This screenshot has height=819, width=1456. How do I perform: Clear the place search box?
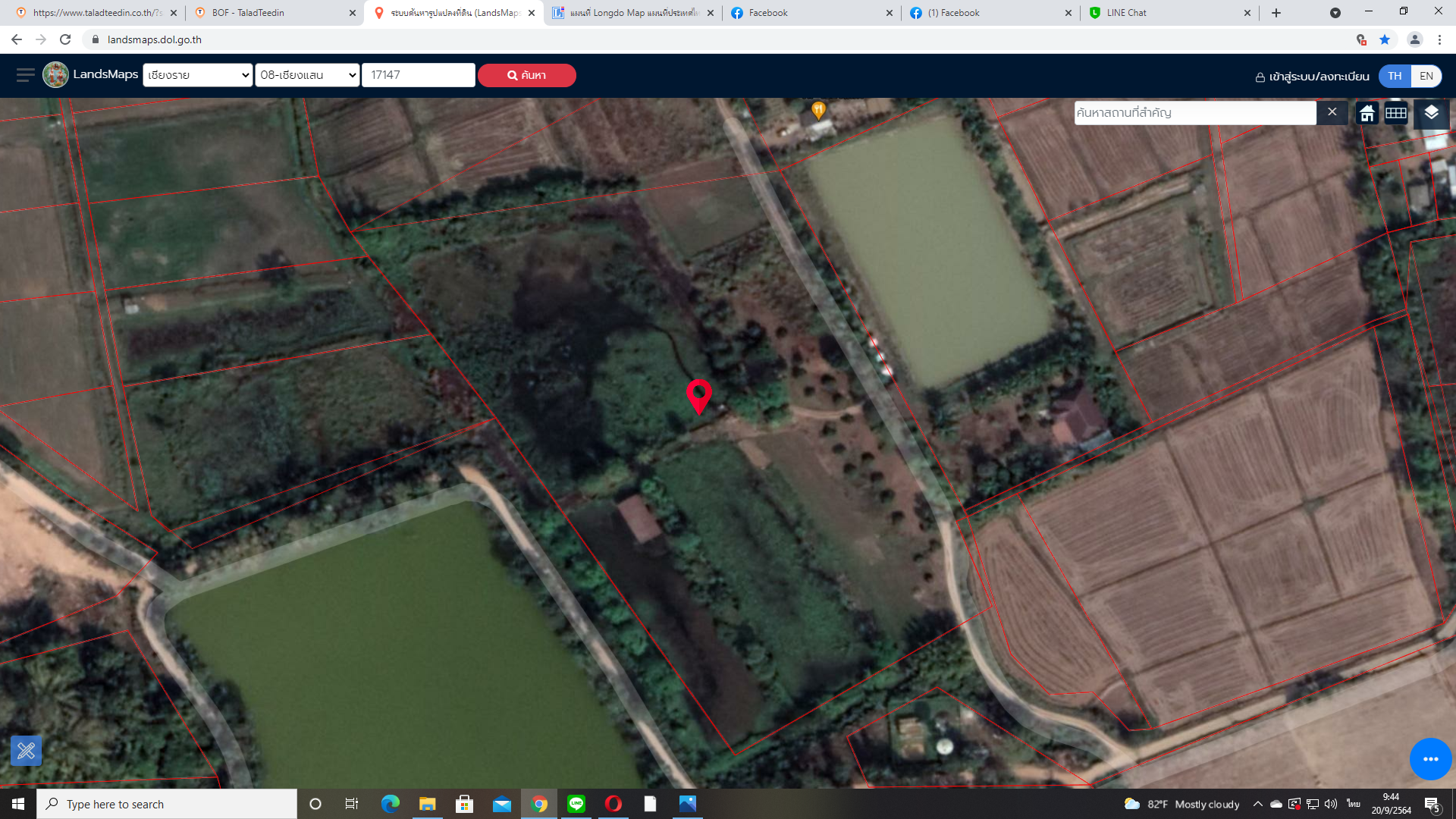click(x=1332, y=112)
